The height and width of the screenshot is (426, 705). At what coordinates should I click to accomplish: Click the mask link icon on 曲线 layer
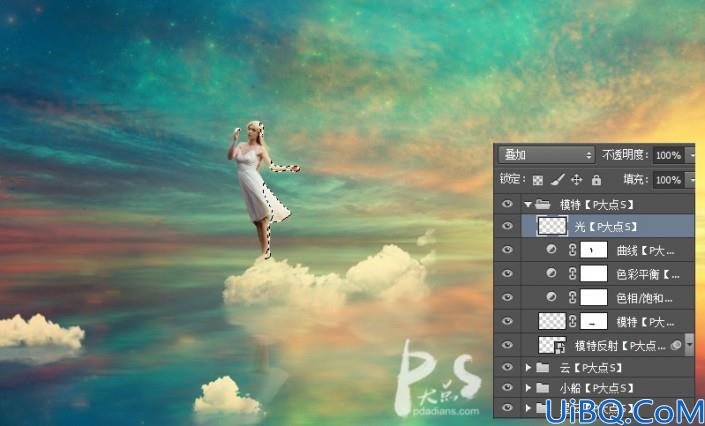pyautogui.click(x=572, y=250)
